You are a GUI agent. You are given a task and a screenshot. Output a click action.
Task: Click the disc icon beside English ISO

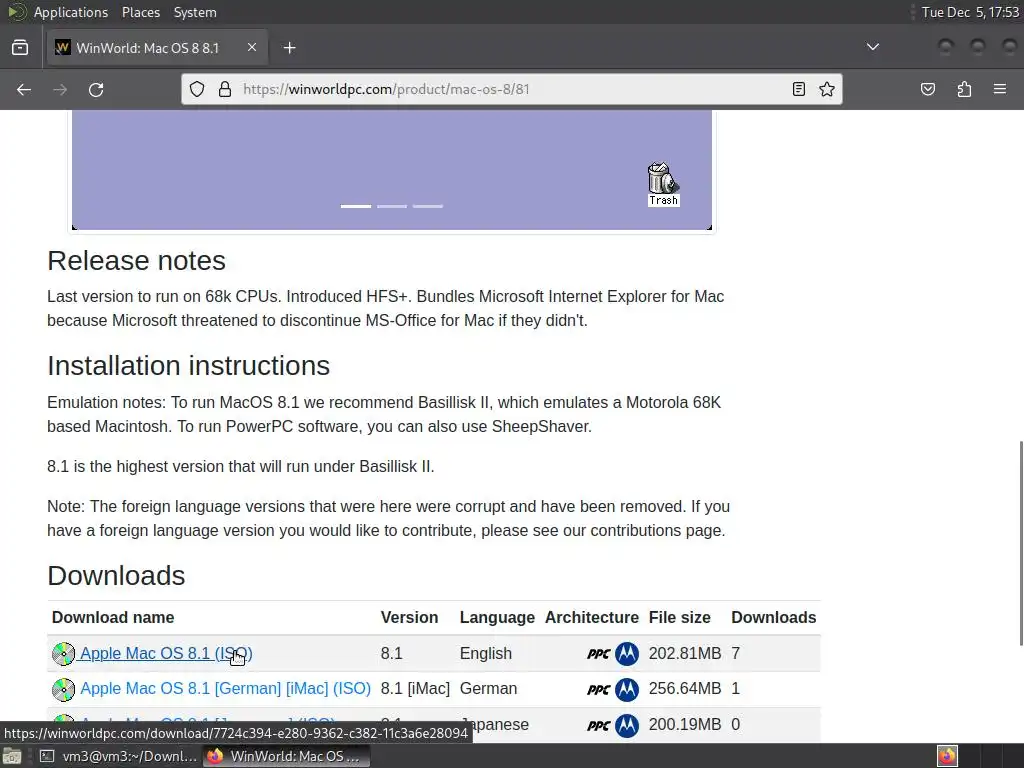click(x=63, y=654)
